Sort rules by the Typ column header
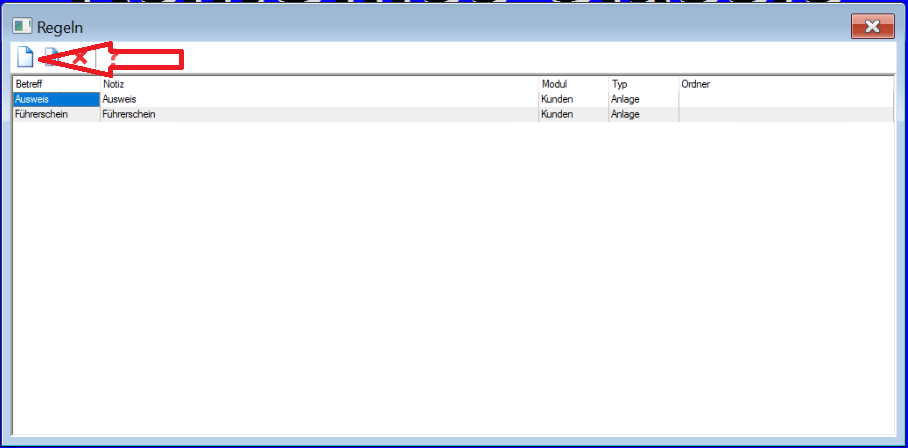This screenshot has height=448, width=908. pos(643,85)
